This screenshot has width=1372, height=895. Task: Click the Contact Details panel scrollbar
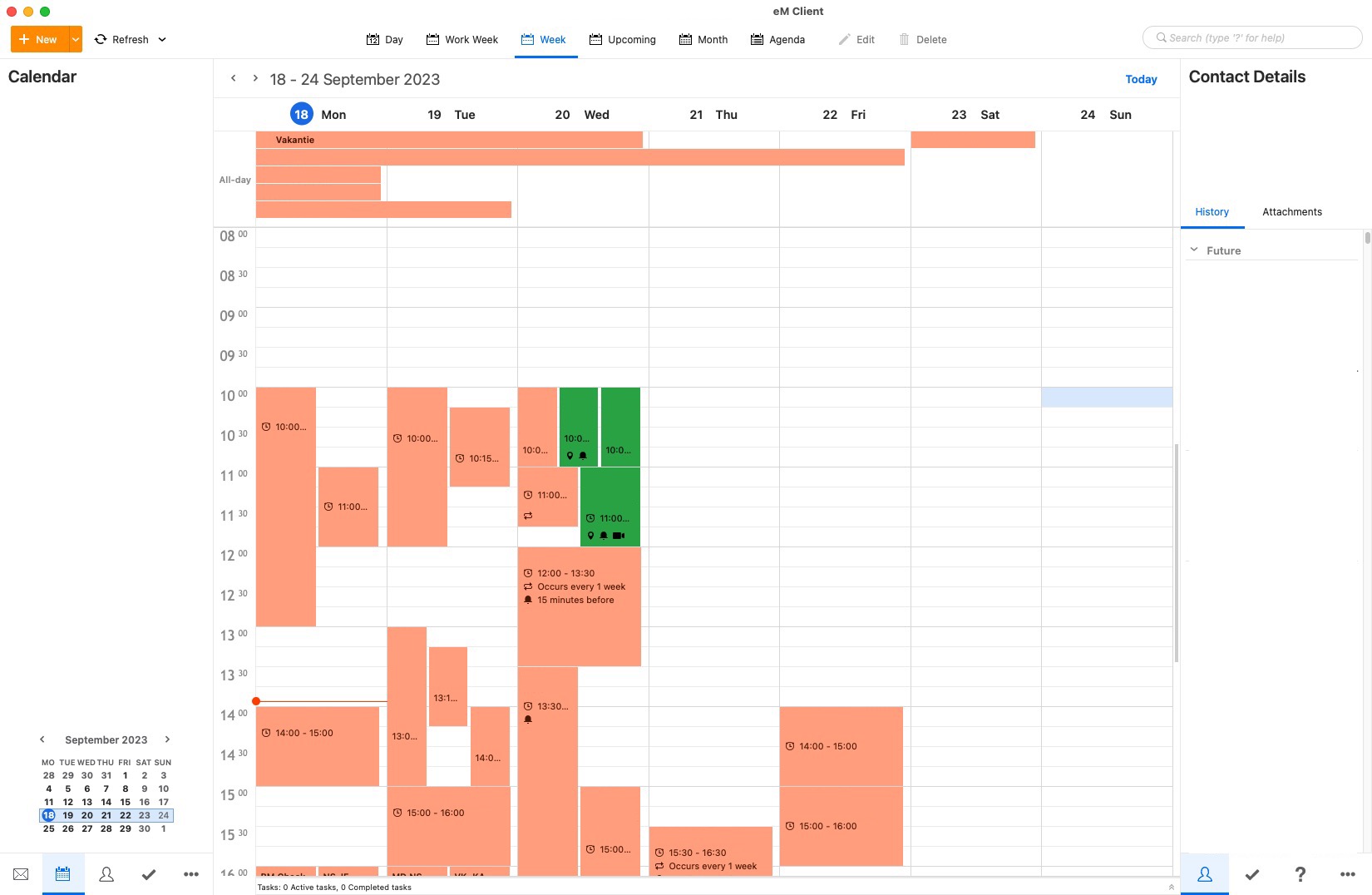(x=1367, y=239)
